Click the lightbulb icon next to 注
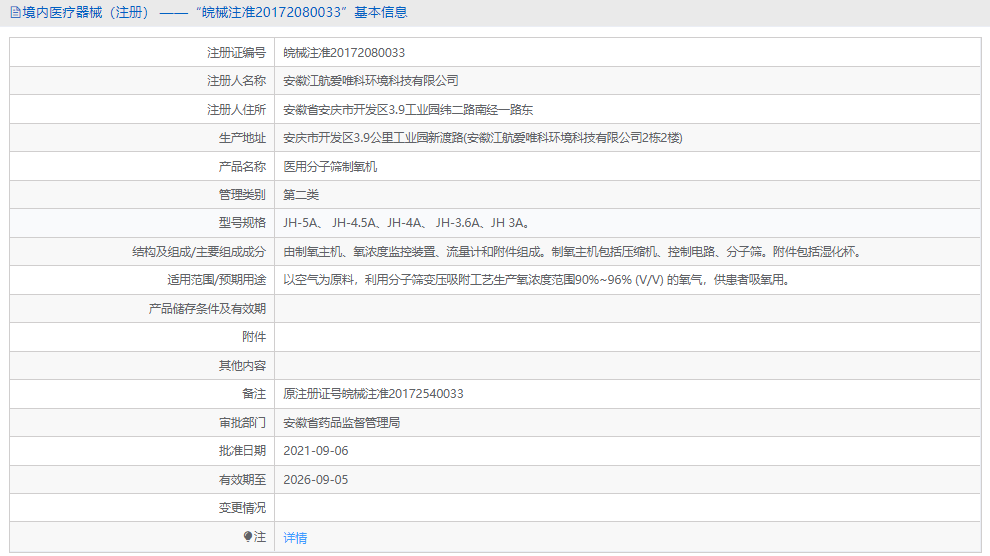The width and height of the screenshot is (990, 556). tap(248, 536)
